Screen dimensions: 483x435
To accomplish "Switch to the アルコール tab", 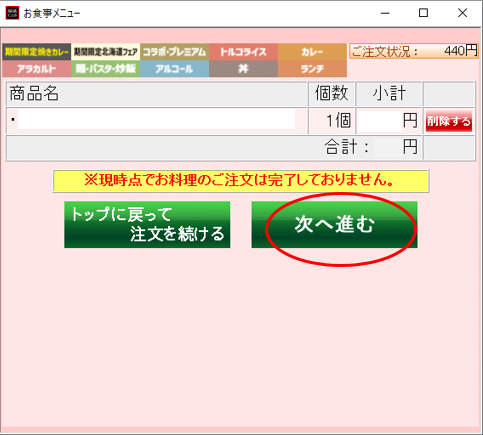I will coord(174,69).
